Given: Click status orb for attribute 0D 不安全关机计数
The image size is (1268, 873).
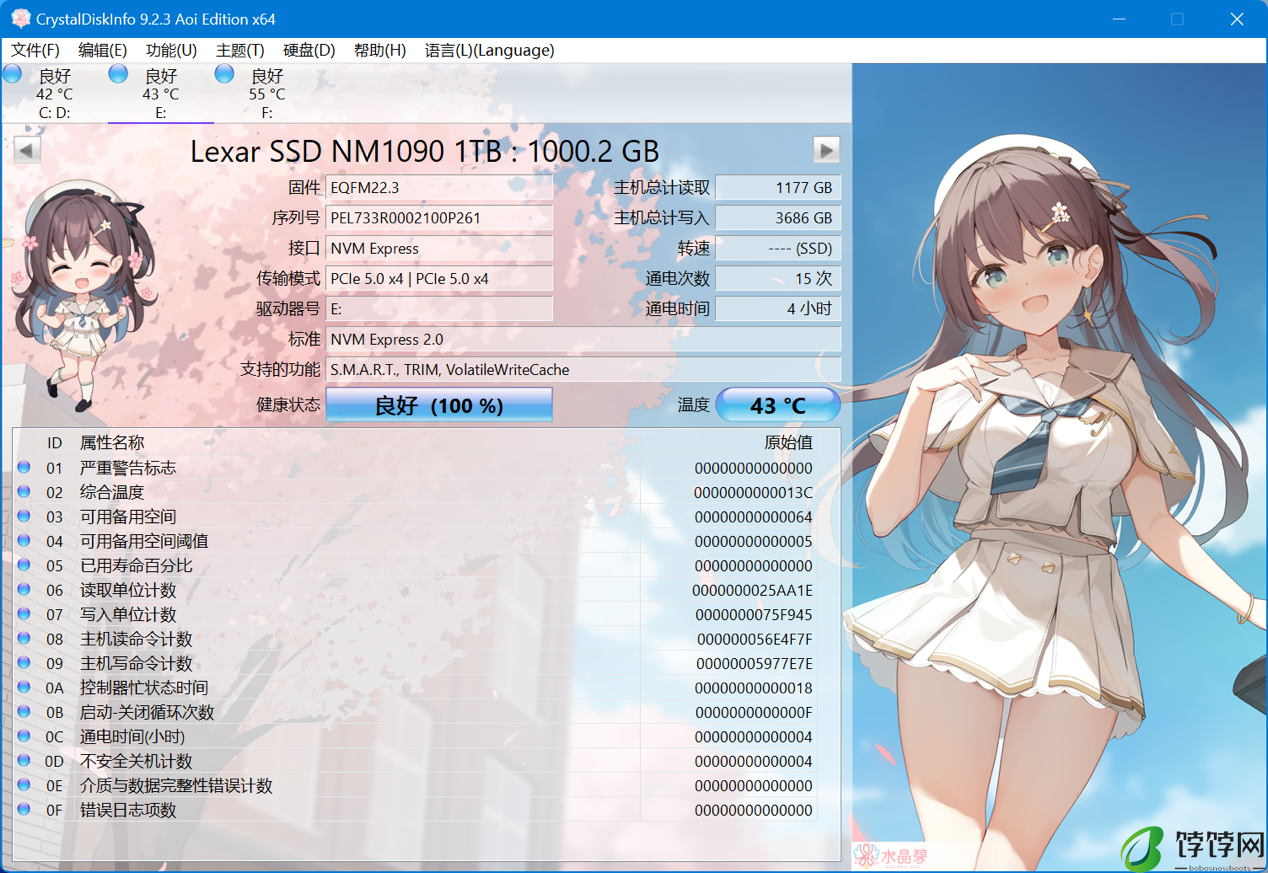Looking at the screenshot, I should coord(24,760).
